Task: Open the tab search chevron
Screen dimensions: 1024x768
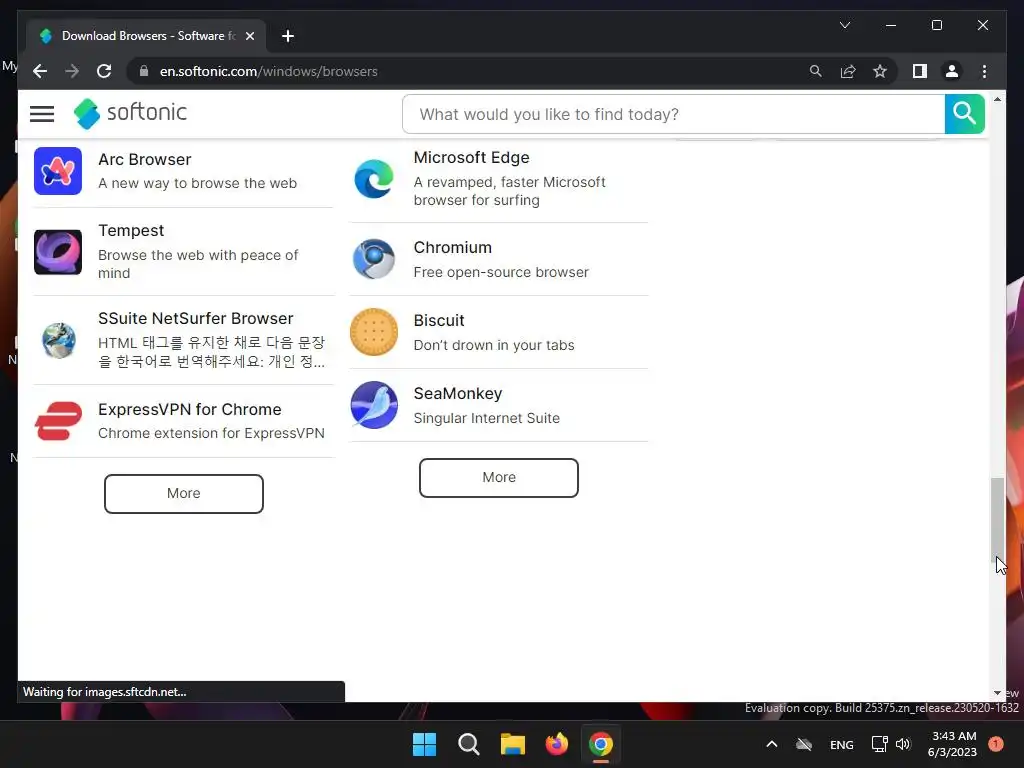Action: point(844,25)
